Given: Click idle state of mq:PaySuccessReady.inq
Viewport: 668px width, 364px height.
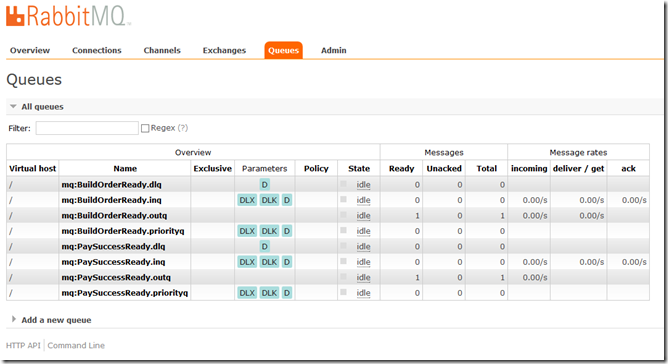Looking at the screenshot, I should 363,262.
